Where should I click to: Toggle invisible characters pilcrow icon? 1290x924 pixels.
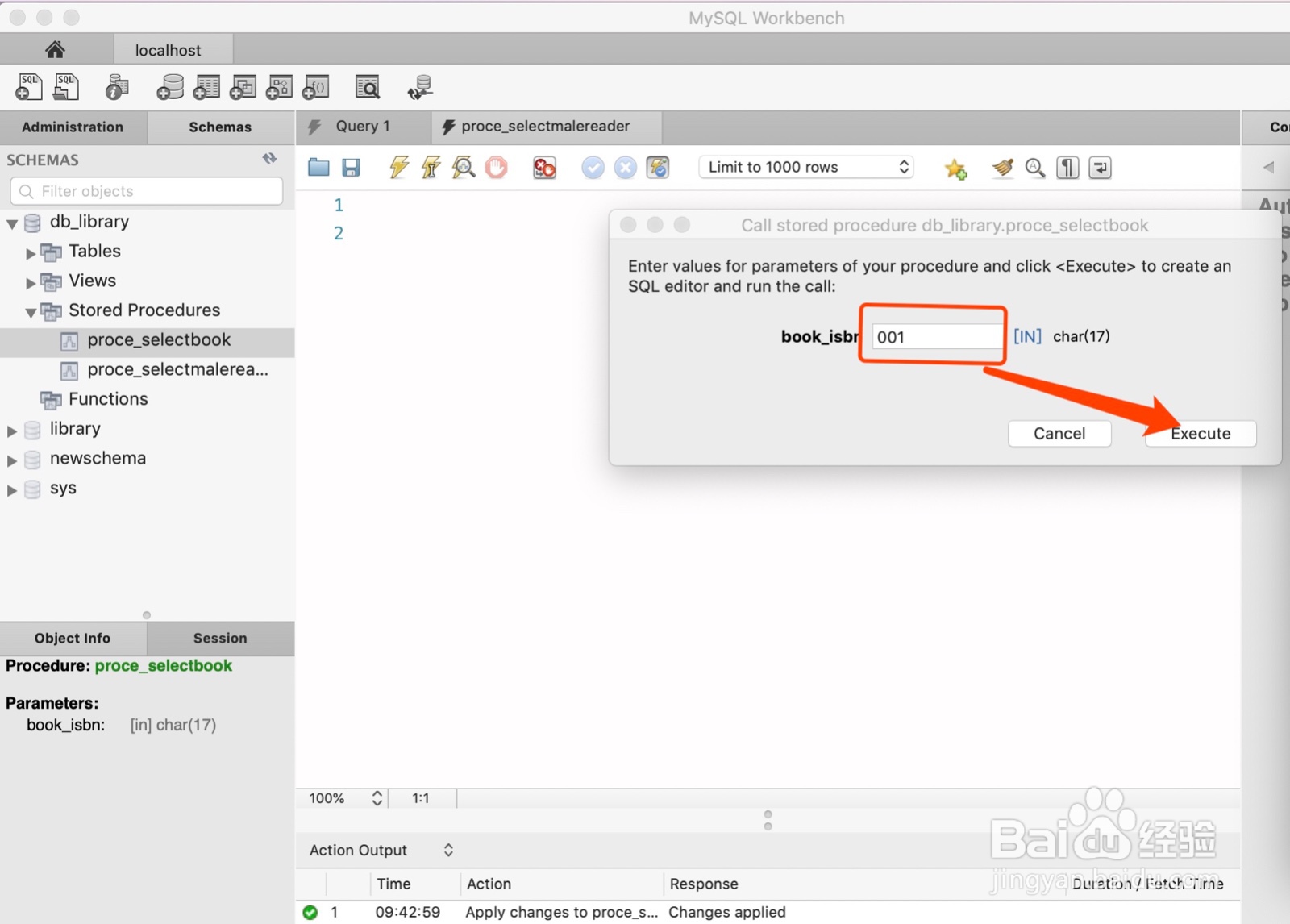click(x=1067, y=167)
